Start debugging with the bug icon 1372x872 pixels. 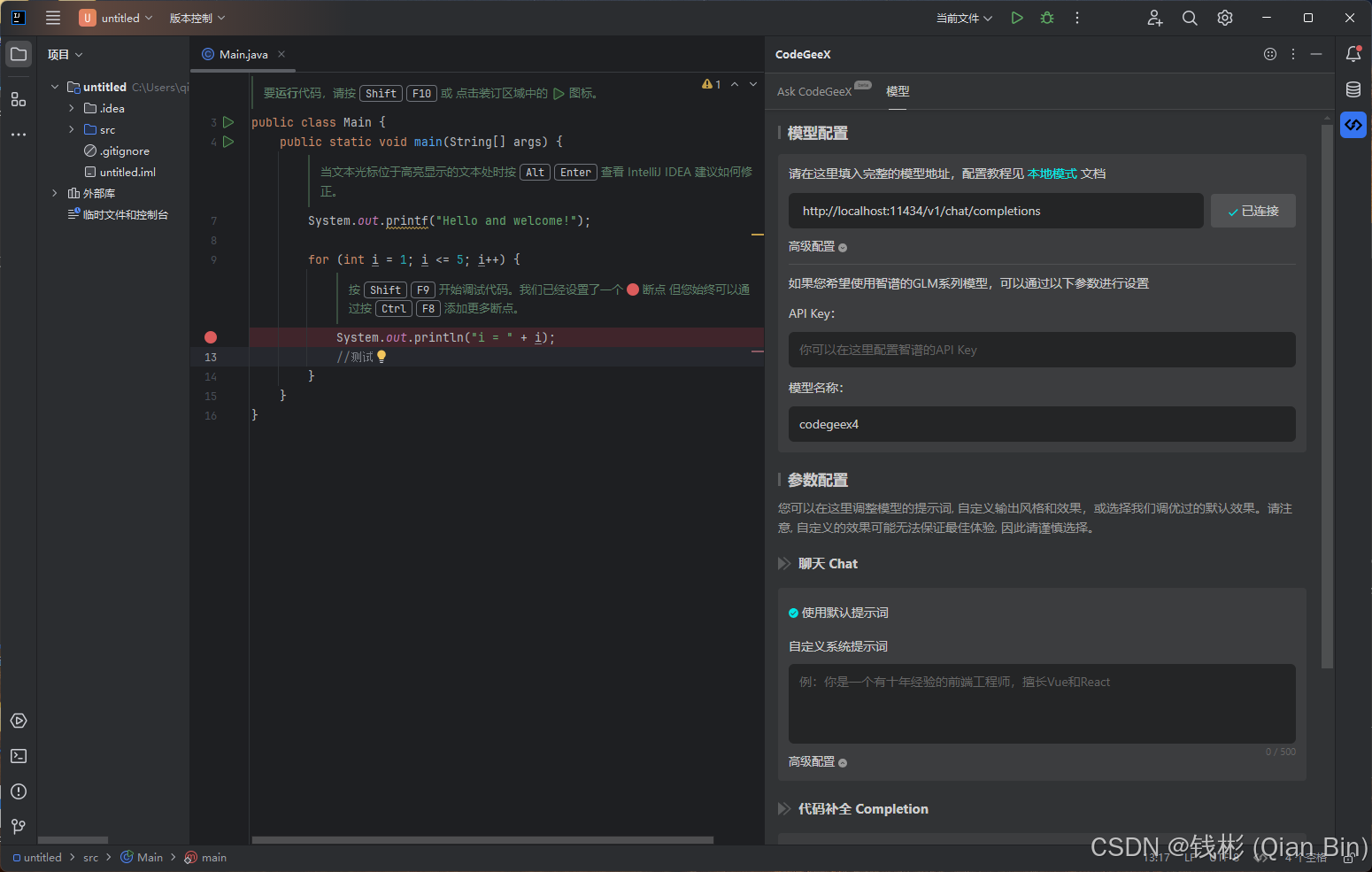pyautogui.click(x=1047, y=18)
